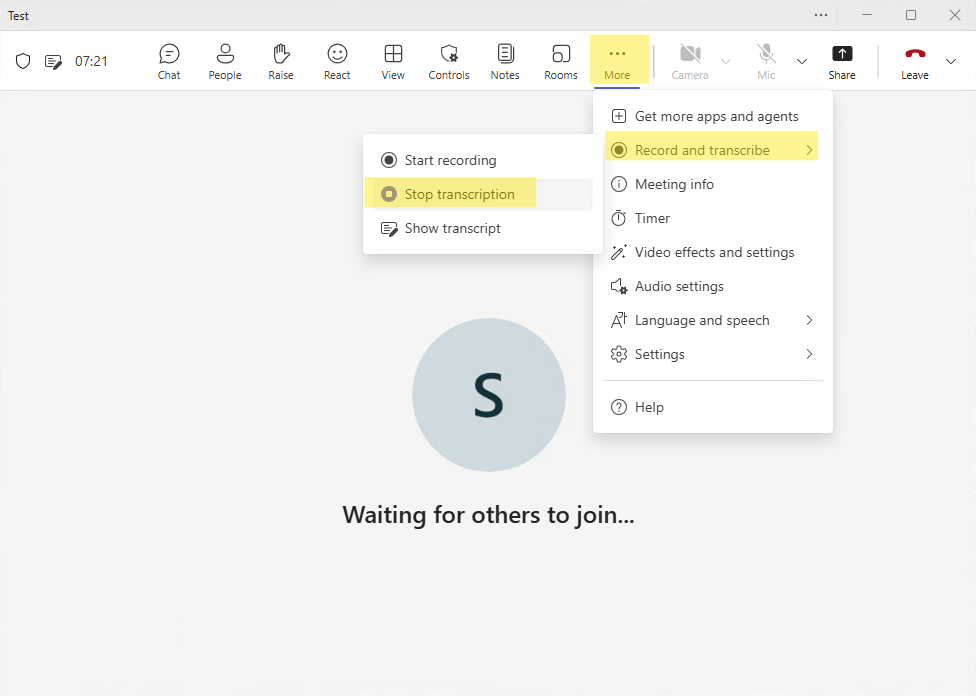Open meeting Controls
976x696 pixels.
[449, 61]
